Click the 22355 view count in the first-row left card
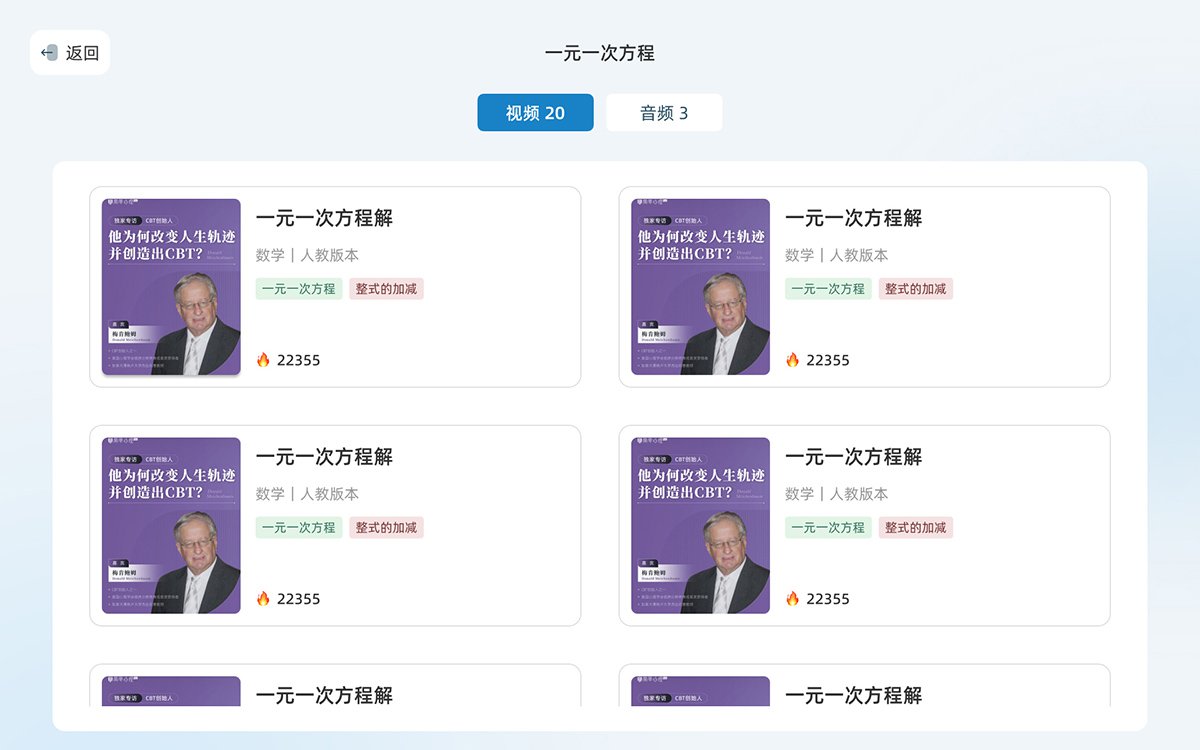The width and height of the screenshot is (1200, 750). 299,360
